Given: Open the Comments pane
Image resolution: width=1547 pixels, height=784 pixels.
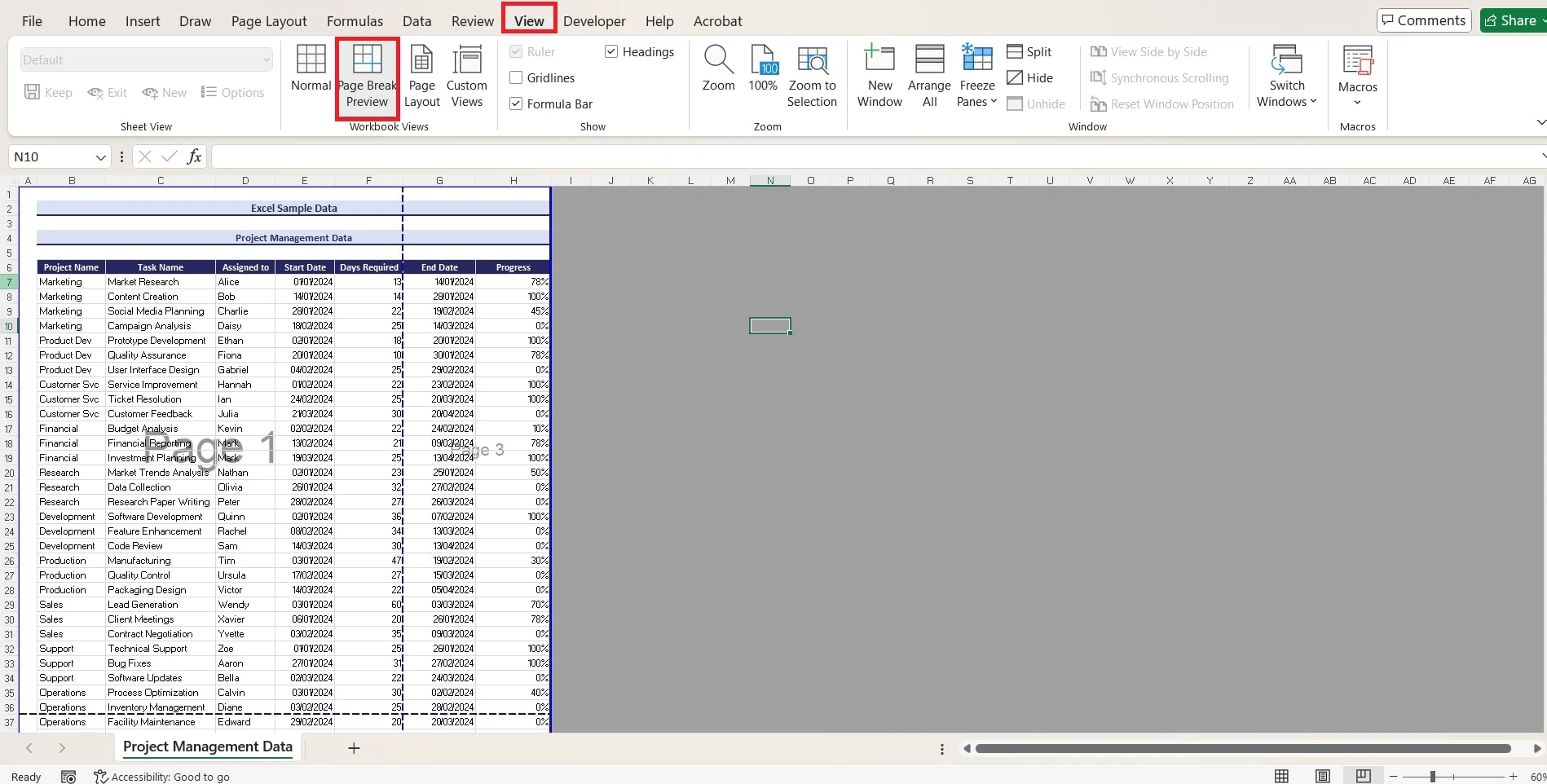Looking at the screenshot, I should point(1423,20).
